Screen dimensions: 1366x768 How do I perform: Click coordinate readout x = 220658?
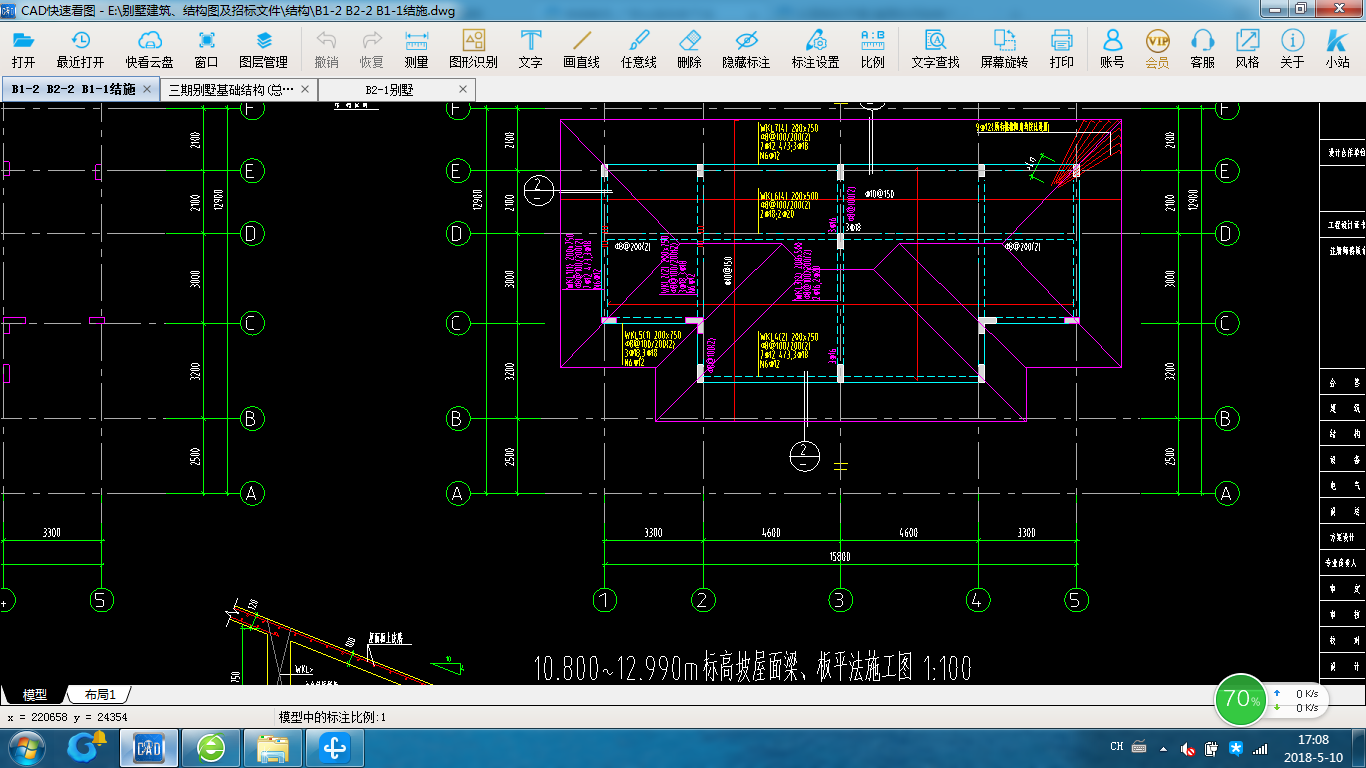pyautogui.click(x=68, y=717)
